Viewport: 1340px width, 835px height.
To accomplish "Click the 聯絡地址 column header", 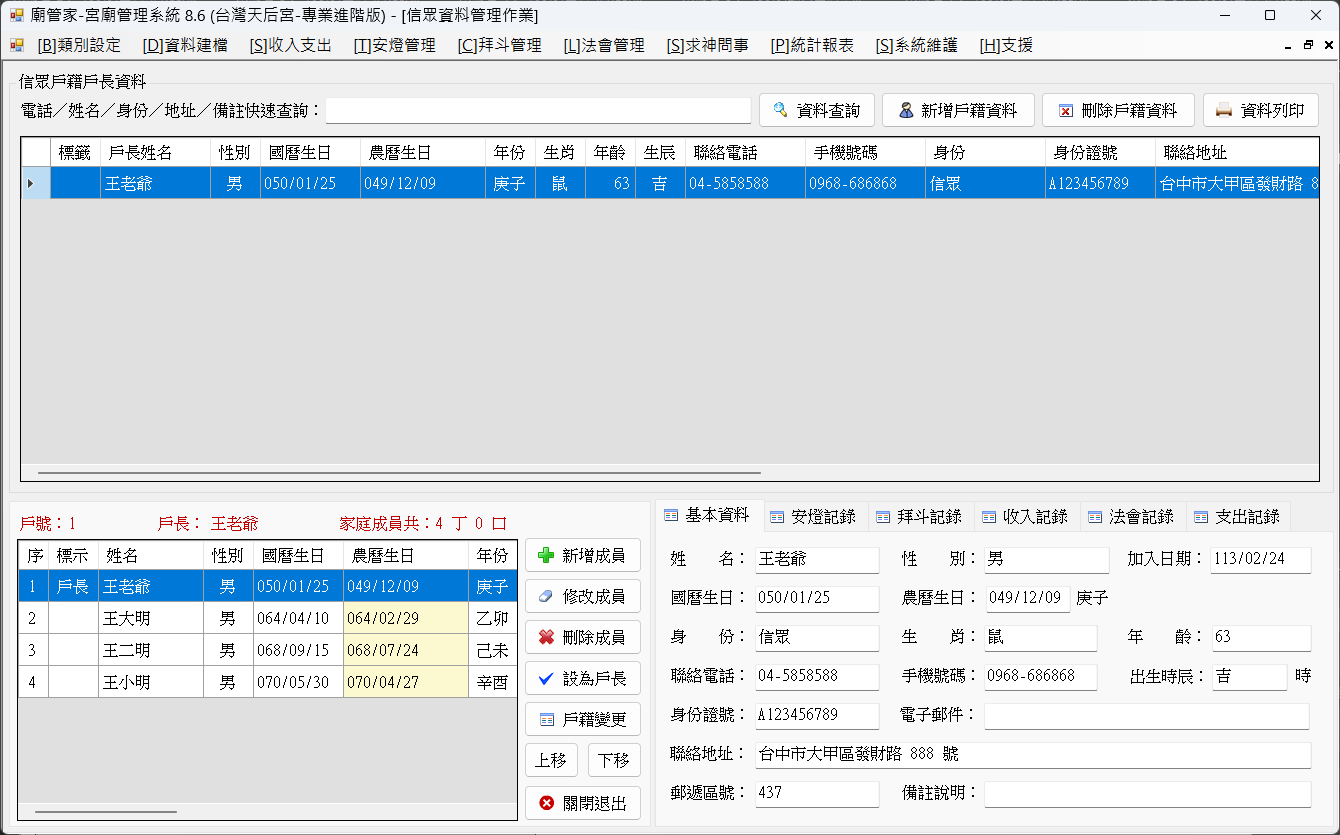I will tap(1237, 153).
